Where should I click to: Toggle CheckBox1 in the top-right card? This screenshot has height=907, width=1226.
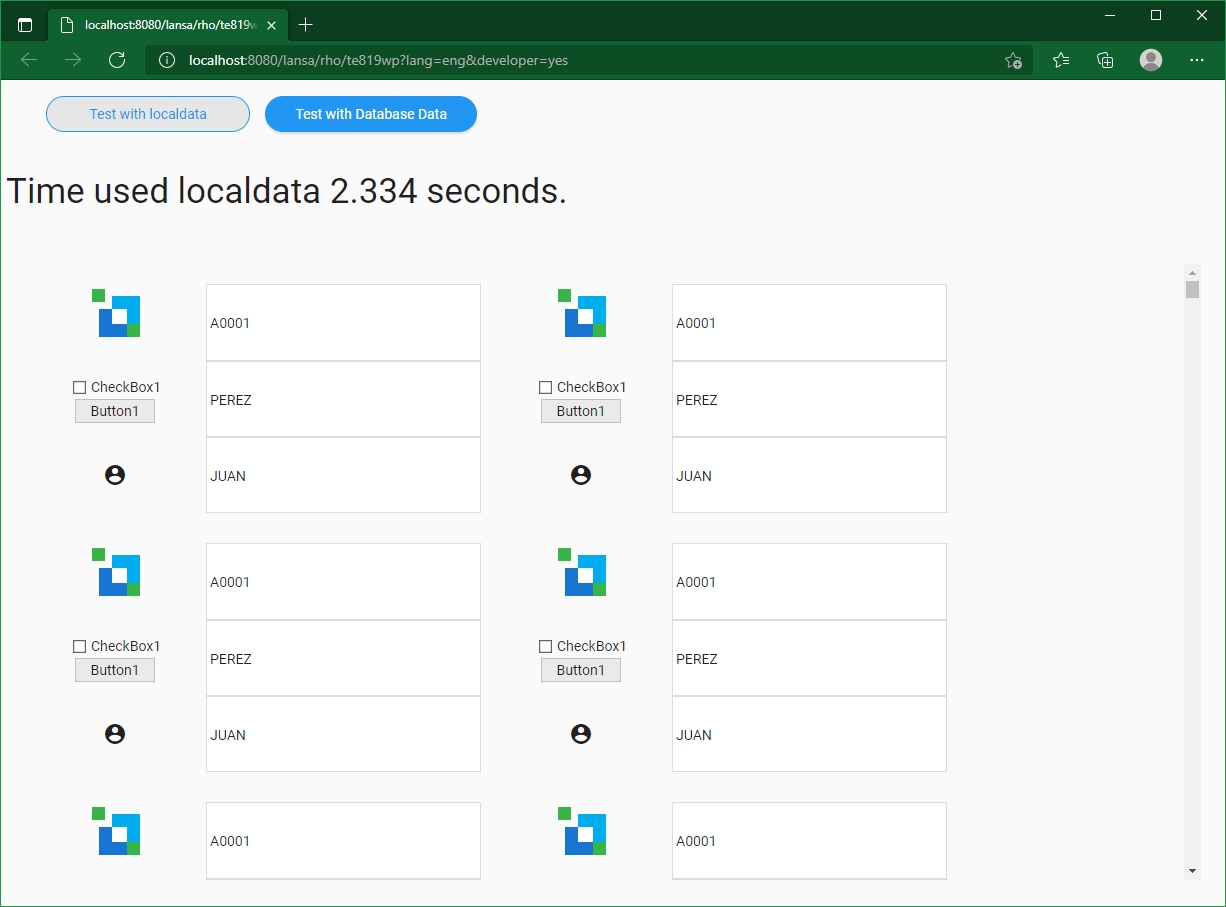[546, 387]
